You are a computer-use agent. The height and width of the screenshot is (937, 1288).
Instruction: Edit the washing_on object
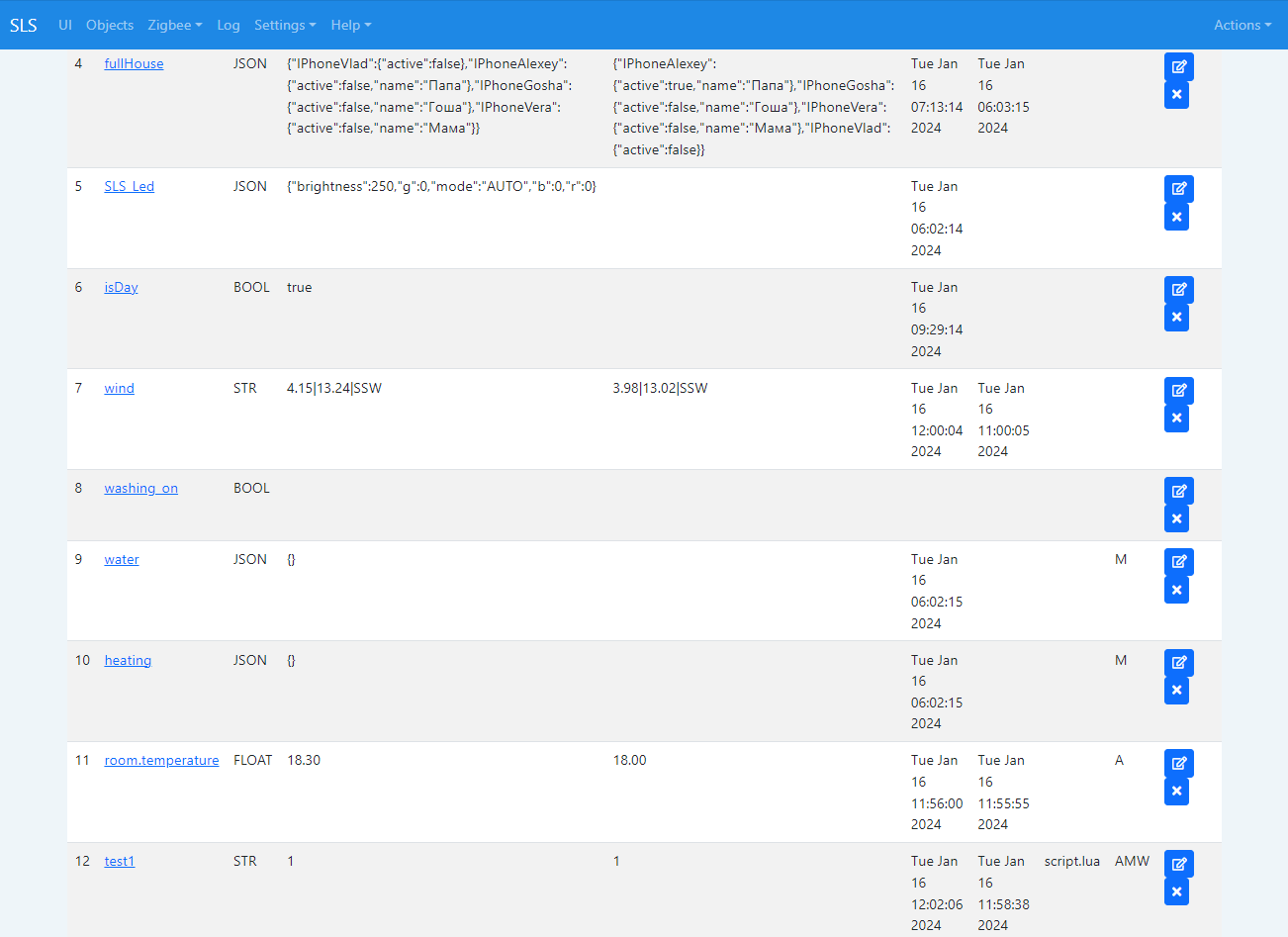click(1178, 491)
